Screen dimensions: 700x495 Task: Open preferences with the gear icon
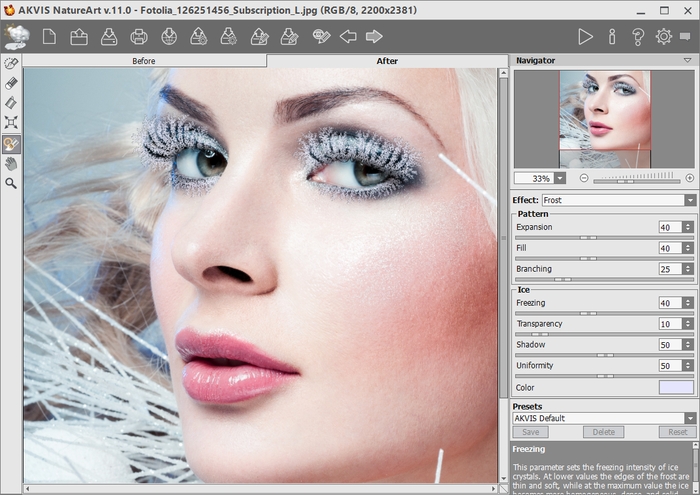(664, 37)
